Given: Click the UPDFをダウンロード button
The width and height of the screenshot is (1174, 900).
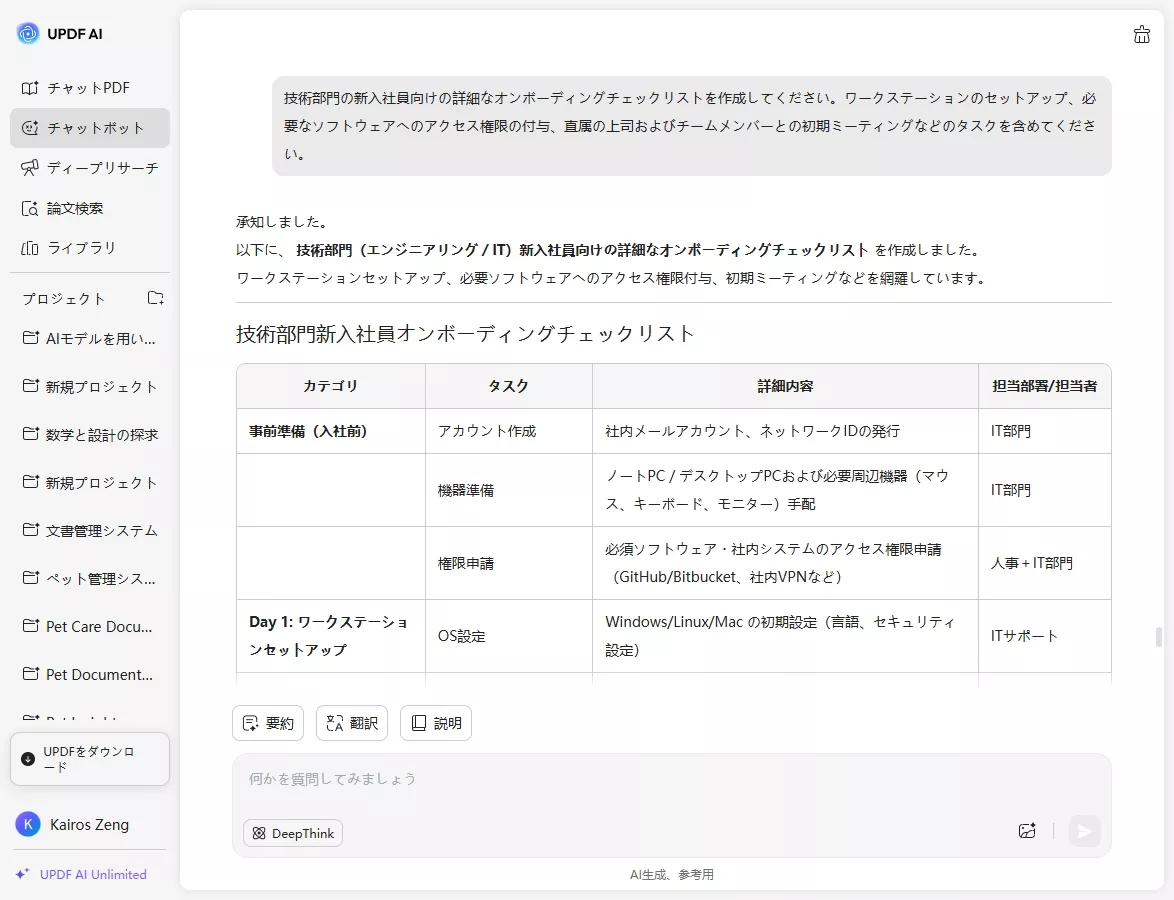Looking at the screenshot, I should pyautogui.click(x=89, y=759).
